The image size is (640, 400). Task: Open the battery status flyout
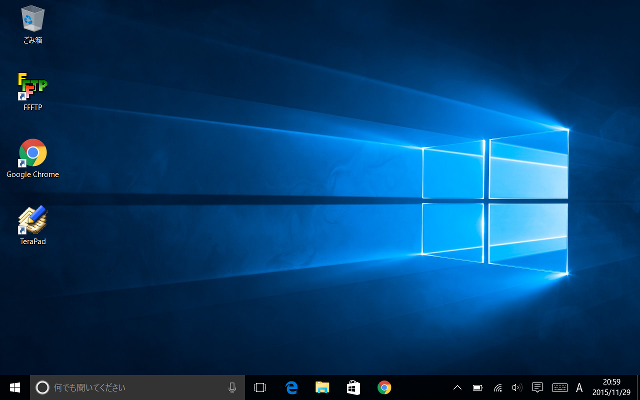pyautogui.click(x=477, y=387)
